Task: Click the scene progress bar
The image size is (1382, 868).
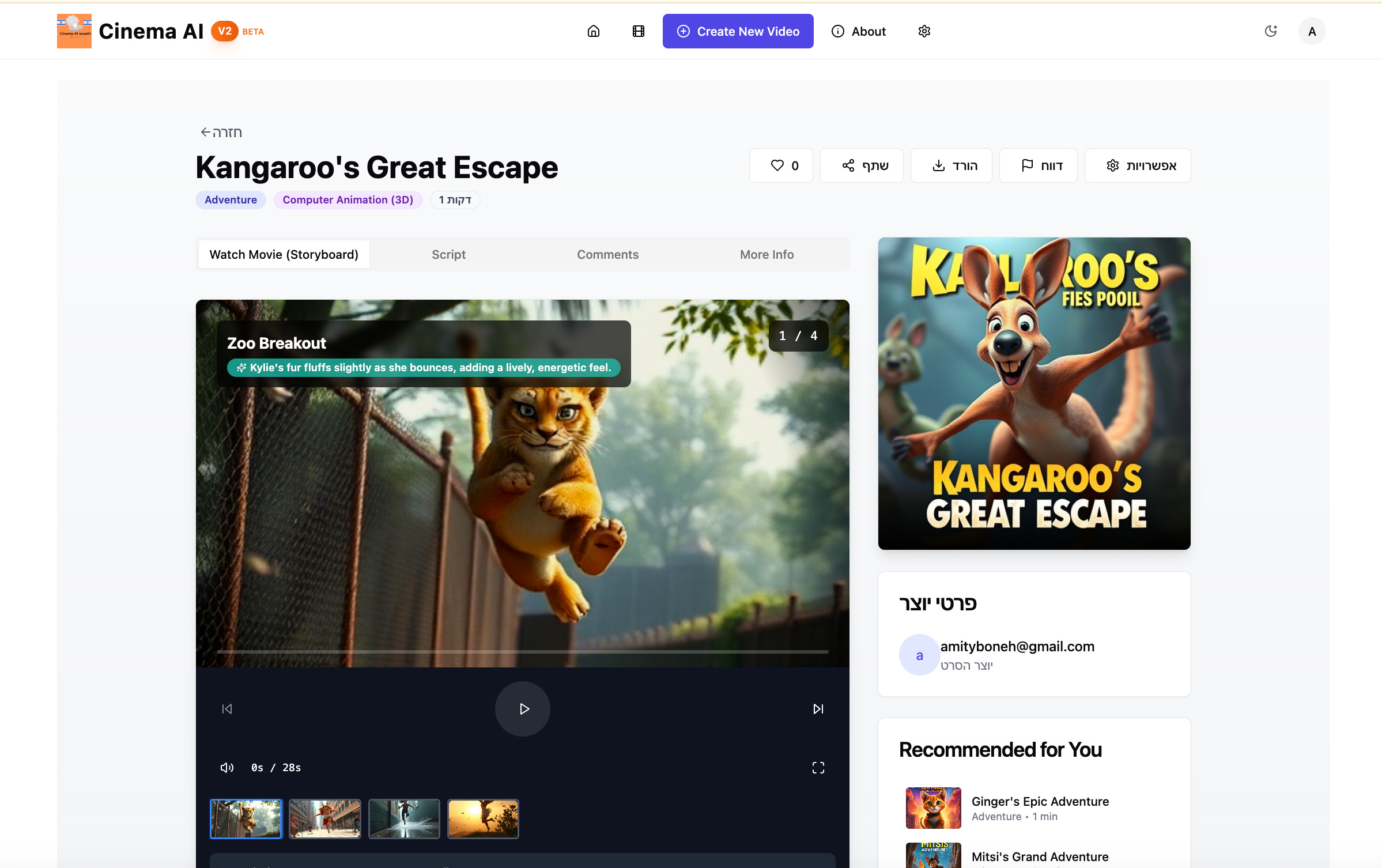Action: 522,651
